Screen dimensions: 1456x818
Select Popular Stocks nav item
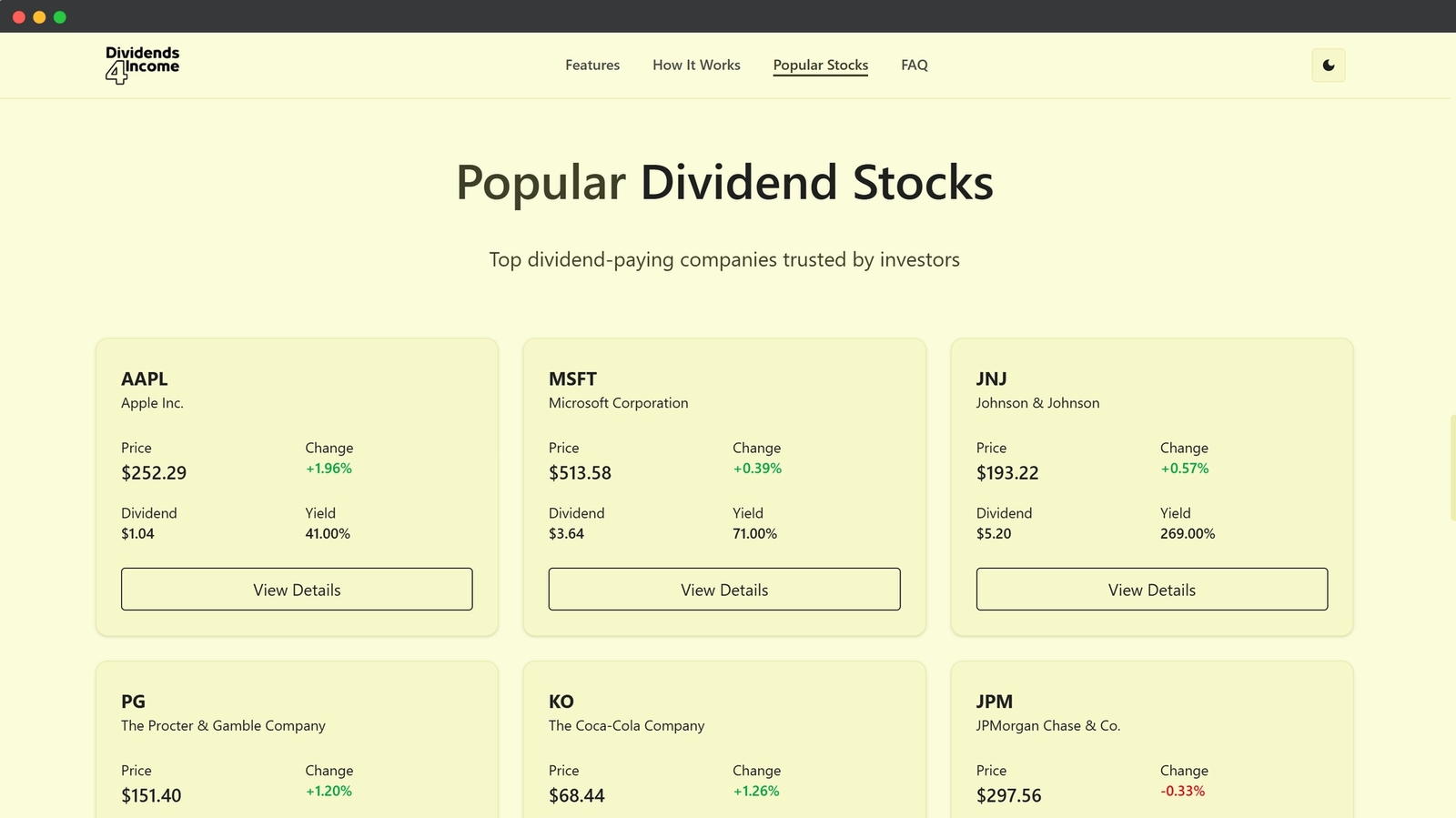pos(821,66)
